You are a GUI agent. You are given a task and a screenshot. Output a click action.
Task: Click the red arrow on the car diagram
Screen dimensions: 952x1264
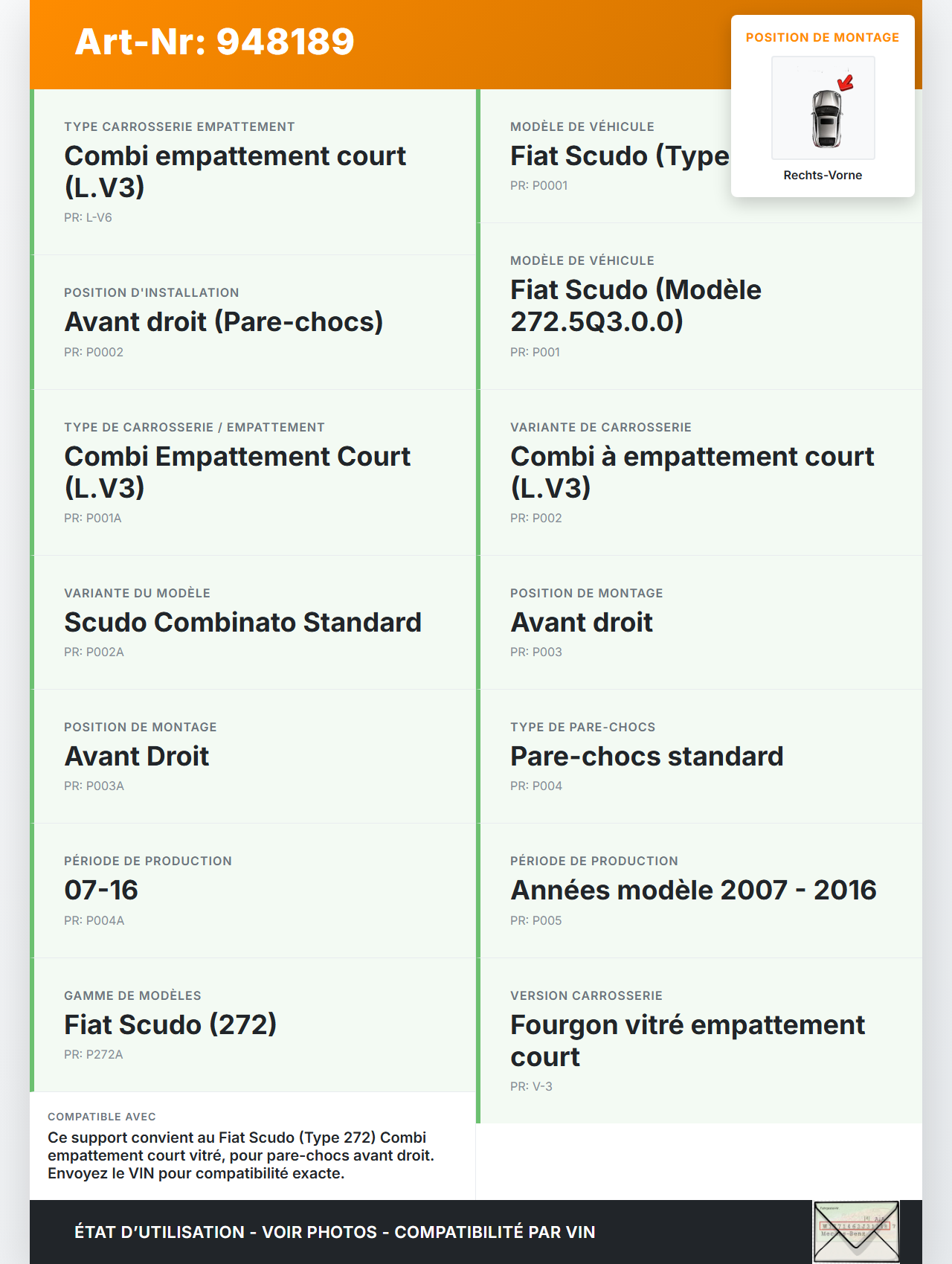[x=846, y=82]
